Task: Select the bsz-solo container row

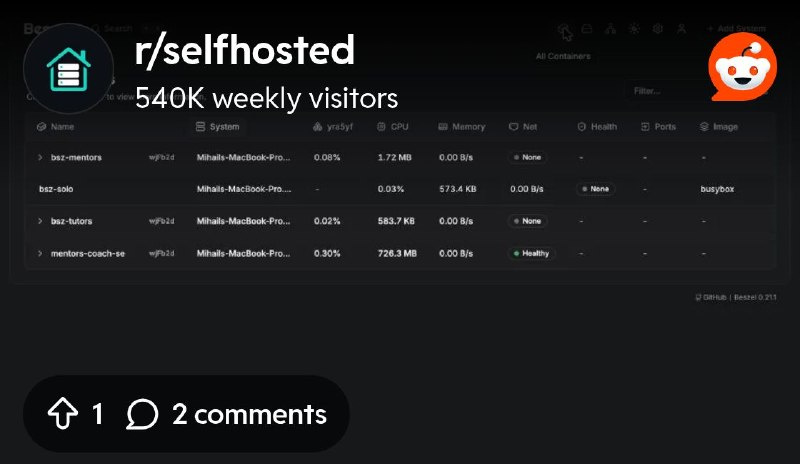Action: pyautogui.click(x=400, y=189)
